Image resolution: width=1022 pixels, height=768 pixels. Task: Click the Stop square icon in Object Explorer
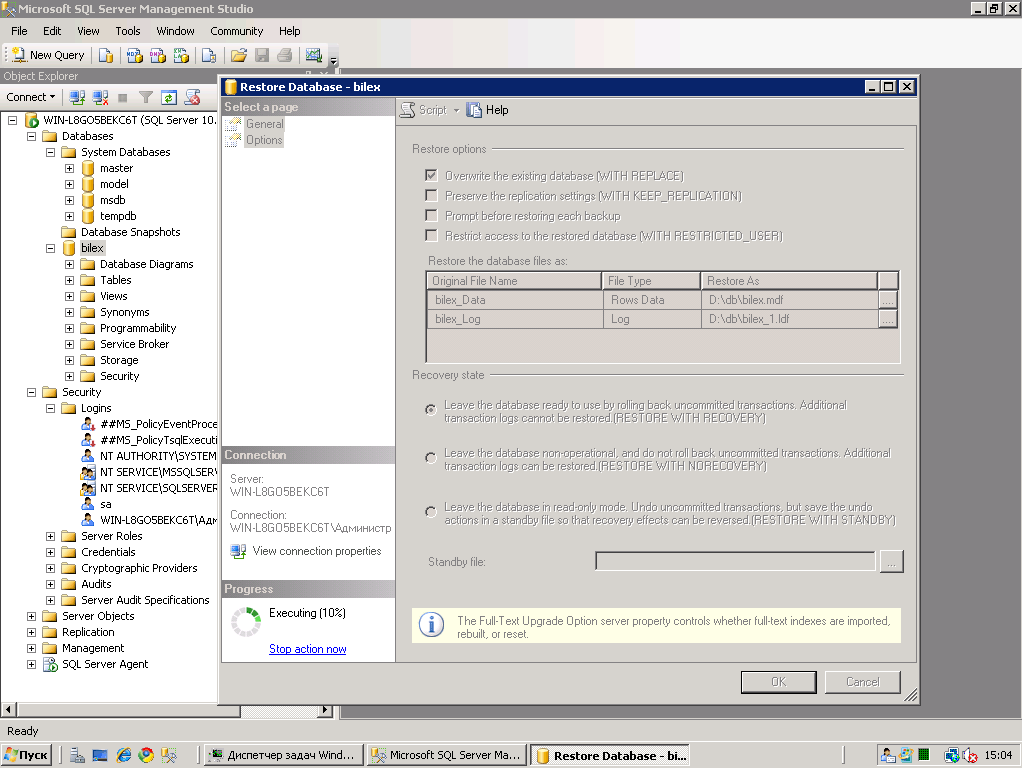pyautogui.click(x=123, y=98)
